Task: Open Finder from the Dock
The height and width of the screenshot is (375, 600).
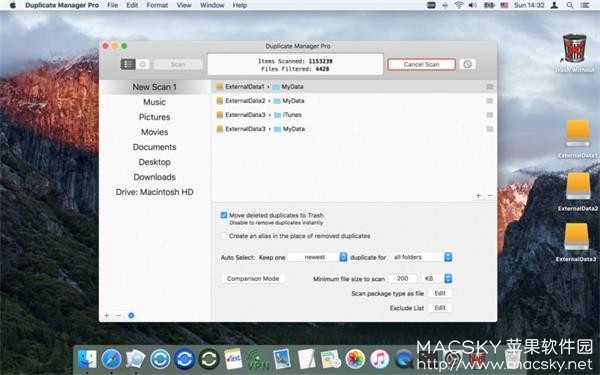Action: [87, 359]
